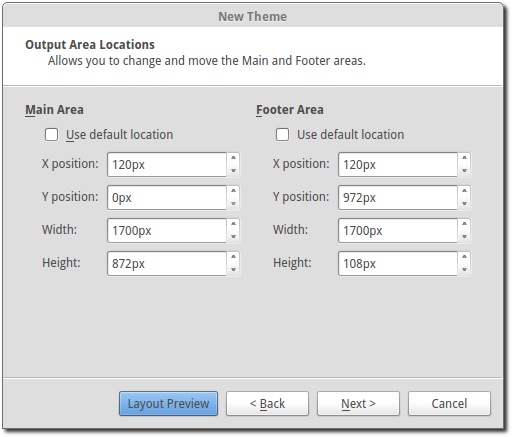Increase Main Area X position value

pyautogui.click(x=233, y=158)
